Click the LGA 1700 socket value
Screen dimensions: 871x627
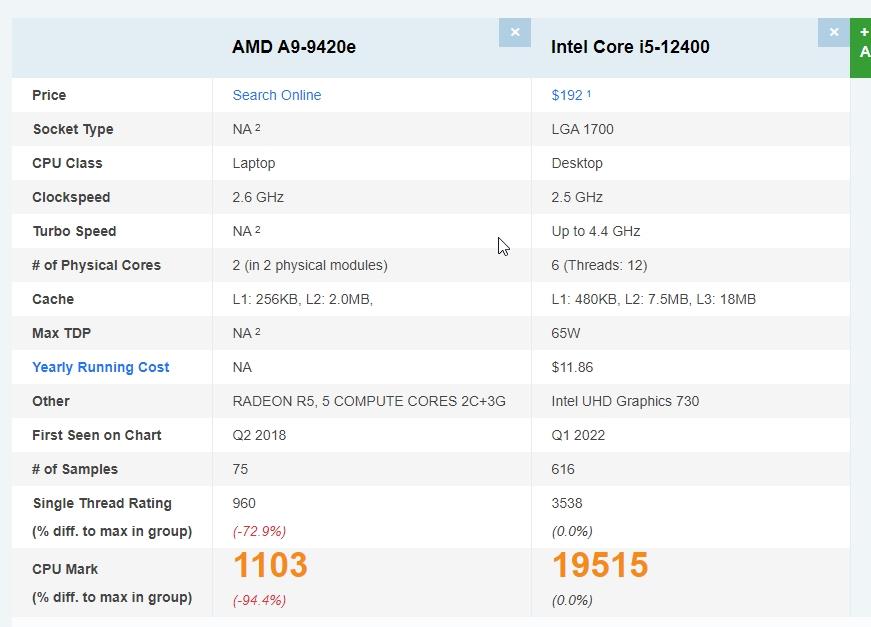point(582,129)
